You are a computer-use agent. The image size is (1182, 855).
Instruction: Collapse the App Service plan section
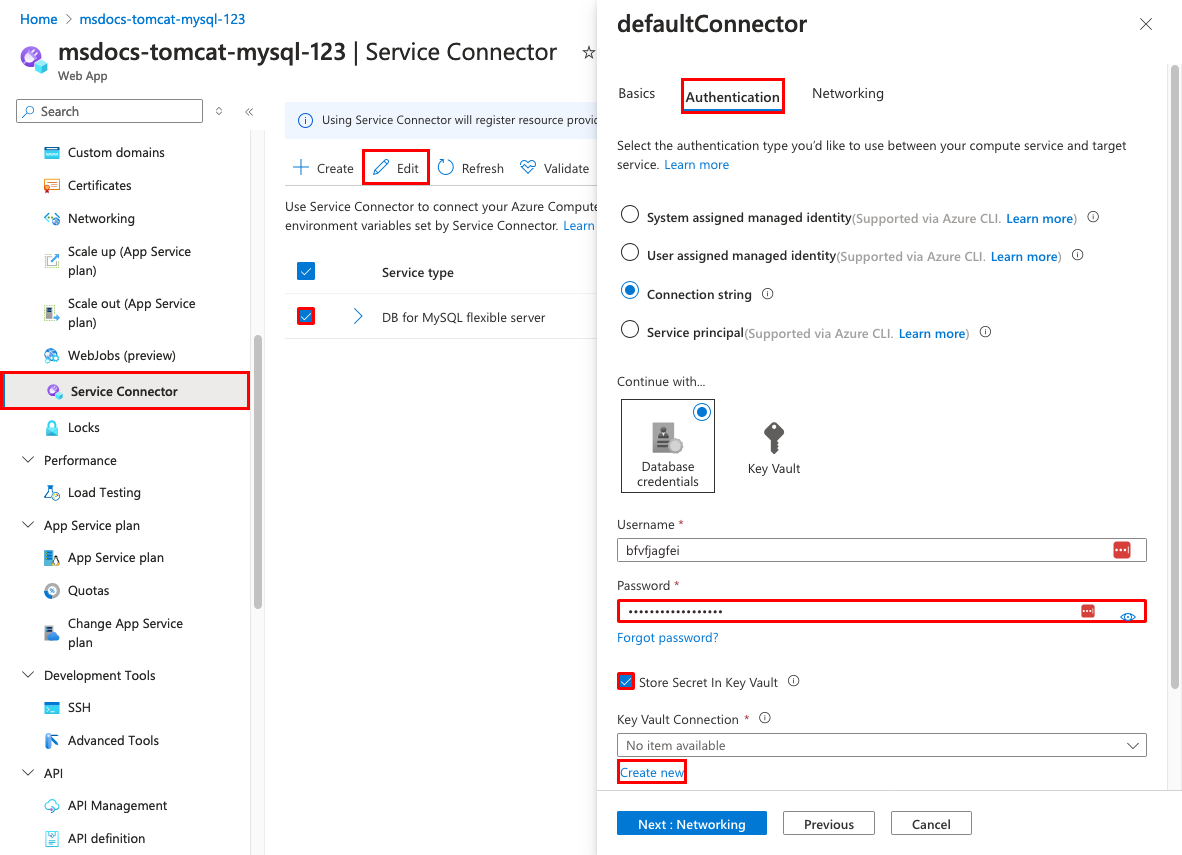tap(28, 525)
